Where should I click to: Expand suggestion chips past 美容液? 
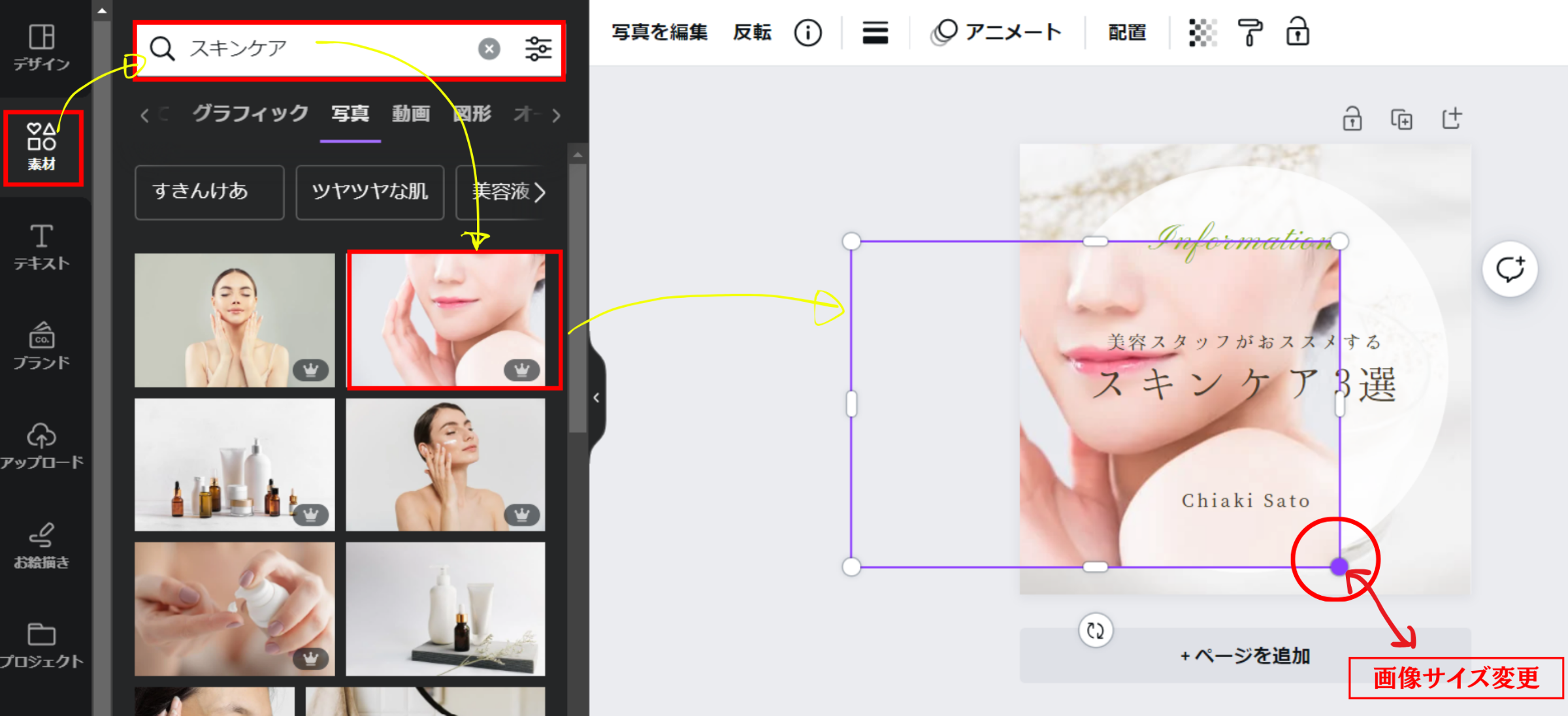pos(540,192)
